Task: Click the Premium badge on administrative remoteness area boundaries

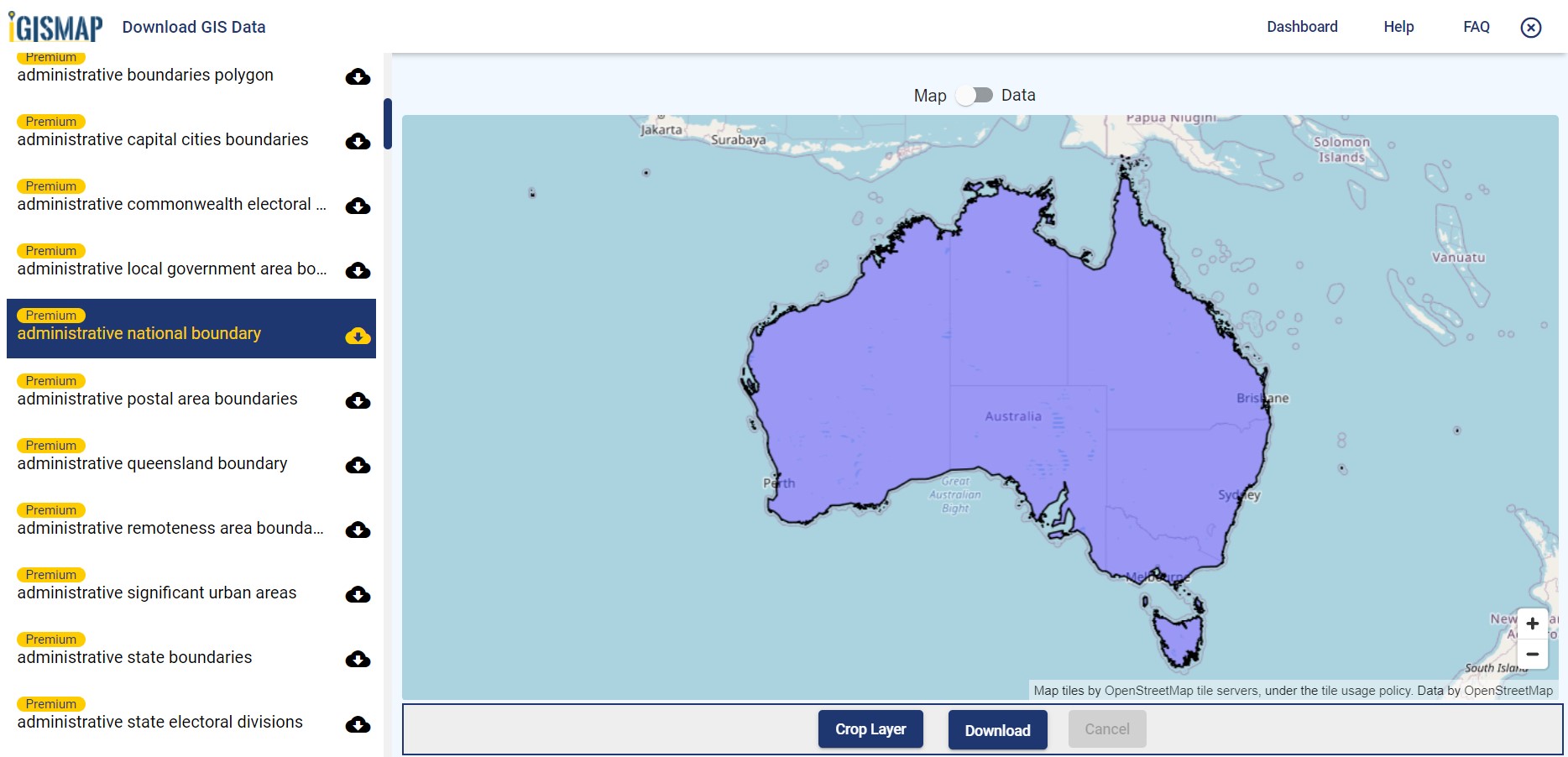Action: tap(50, 509)
